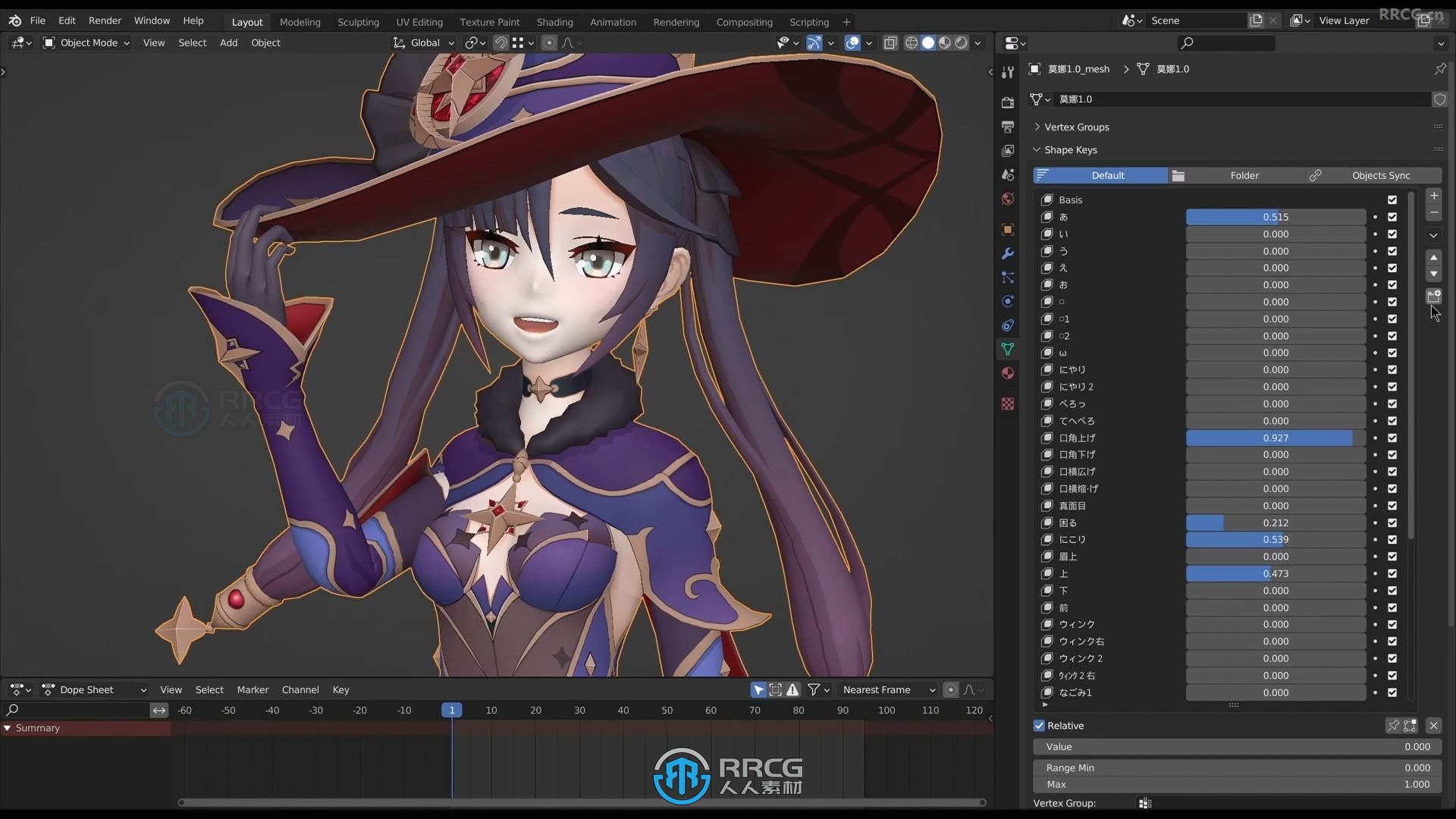
Task: Toggle X-ray view in viewport header
Action: click(890, 43)
